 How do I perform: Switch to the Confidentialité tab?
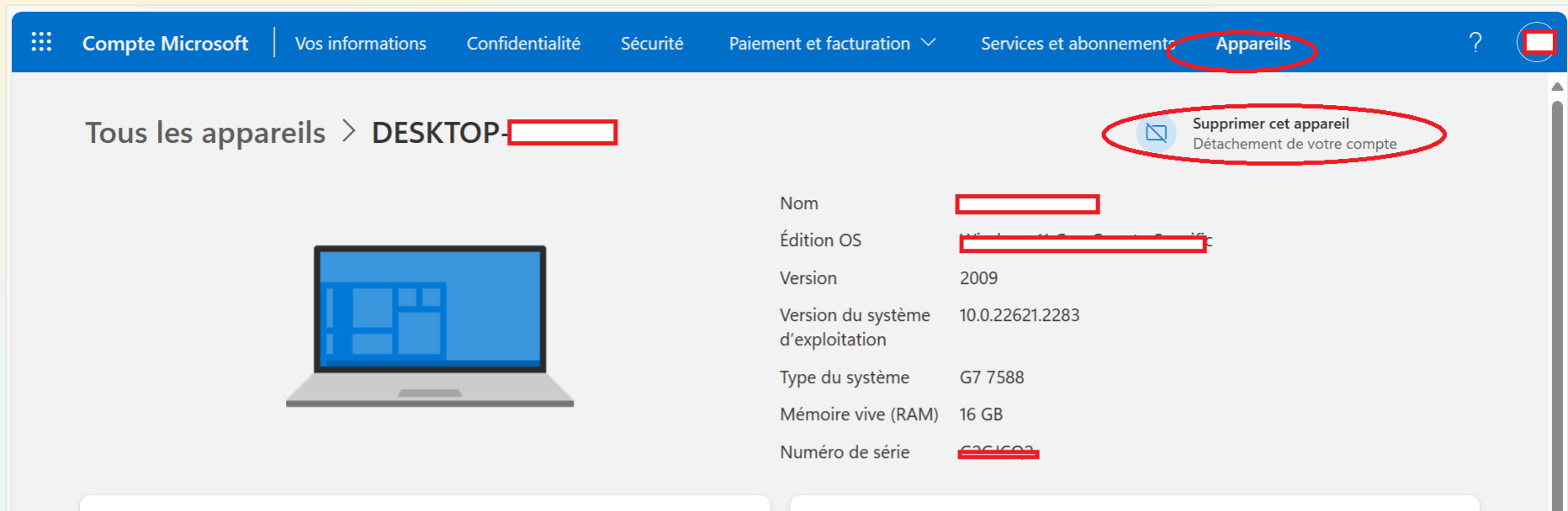523,44
